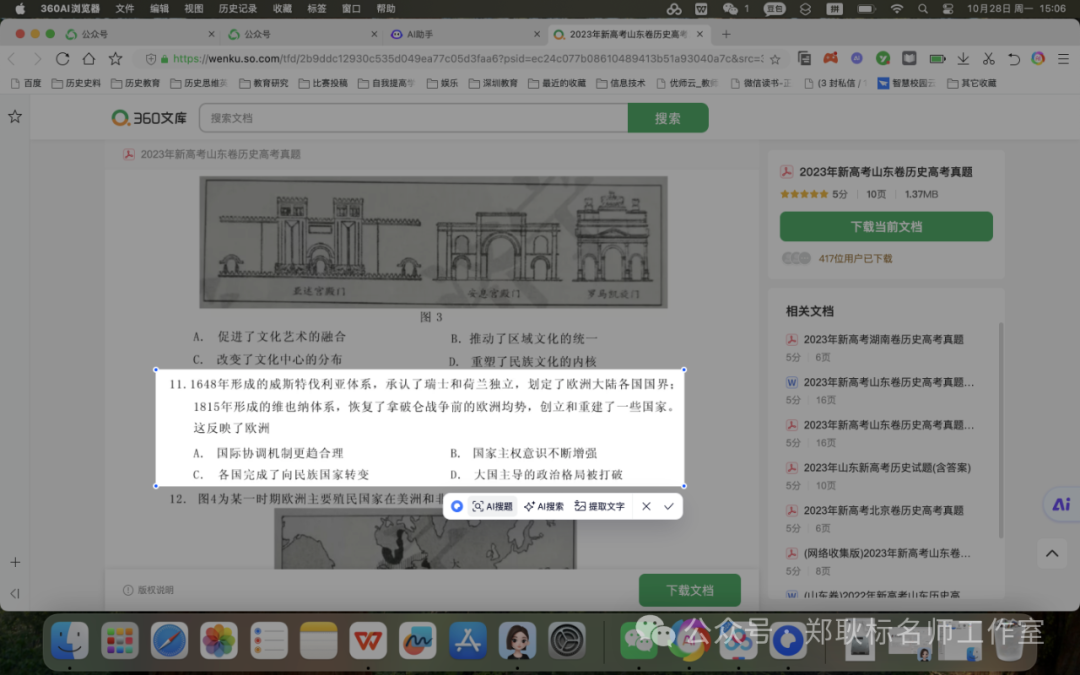Open the 视图 menu

pyautogui.click(x=194, y=8)
